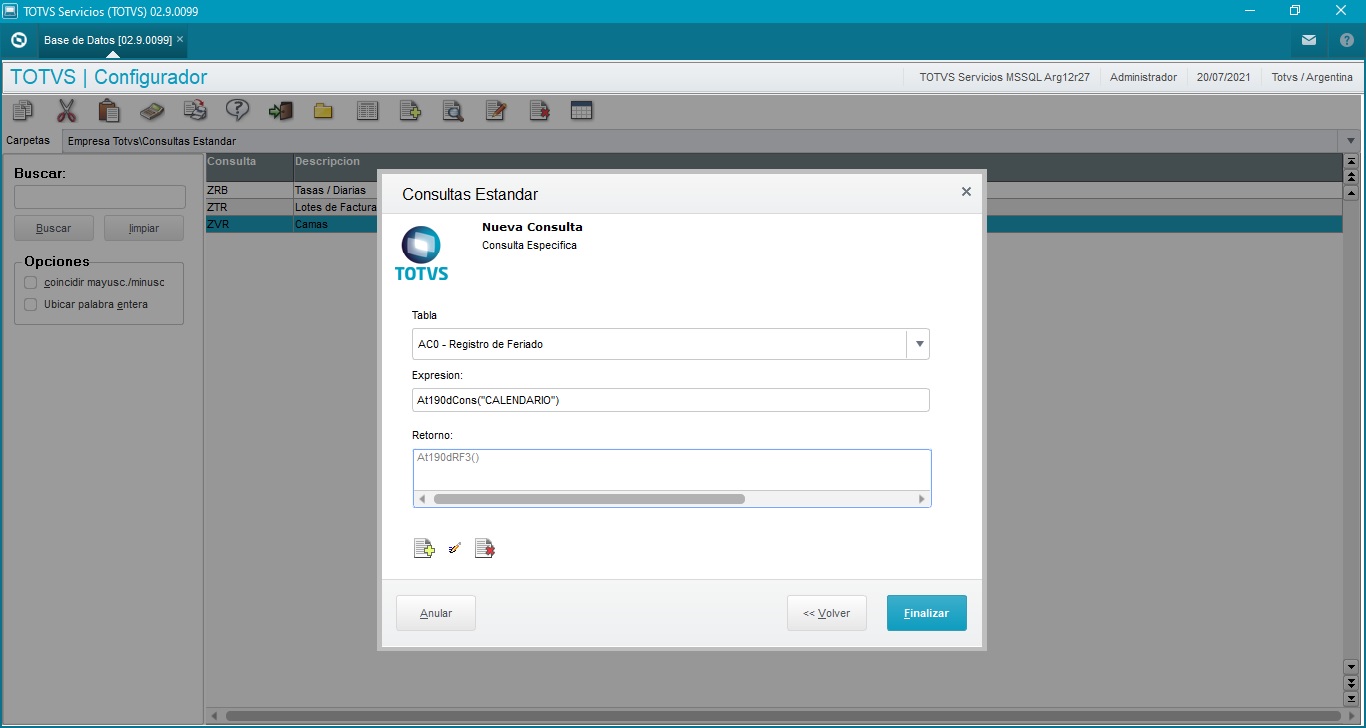
Task: Click the Copy icon in the toolbar
Action: click(x=22, y=111)
